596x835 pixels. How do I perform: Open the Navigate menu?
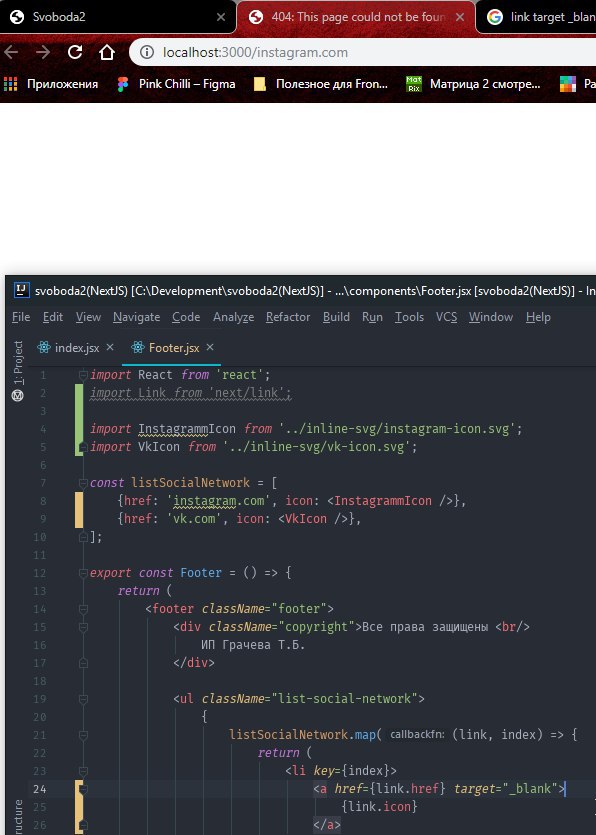click(x=136, y=317)
